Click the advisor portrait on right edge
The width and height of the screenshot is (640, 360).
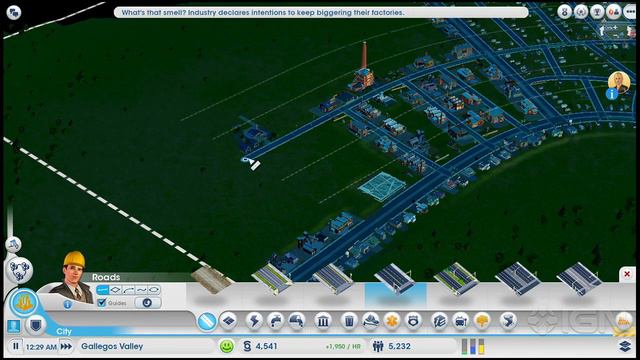click(619, 82)
